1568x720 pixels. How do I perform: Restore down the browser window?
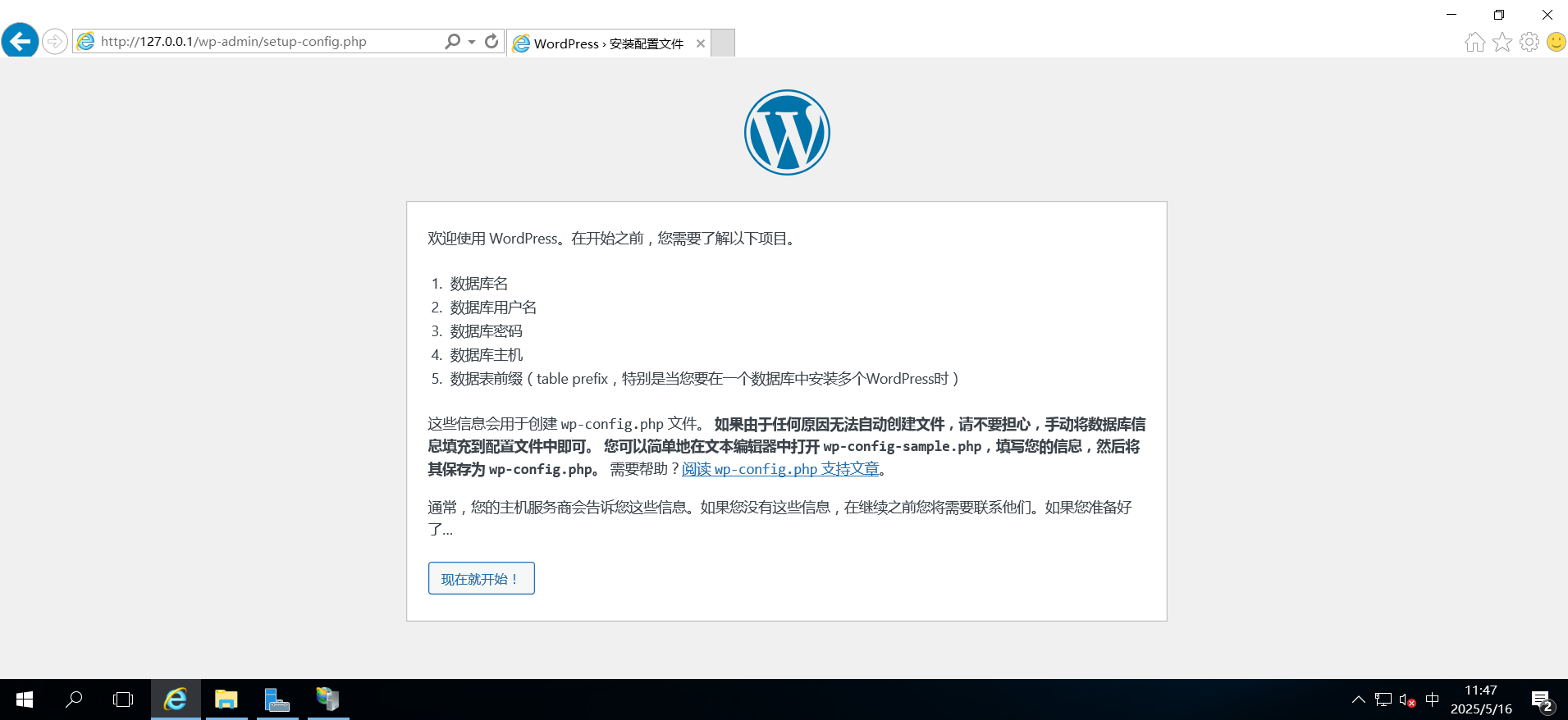coord(1499,15)
